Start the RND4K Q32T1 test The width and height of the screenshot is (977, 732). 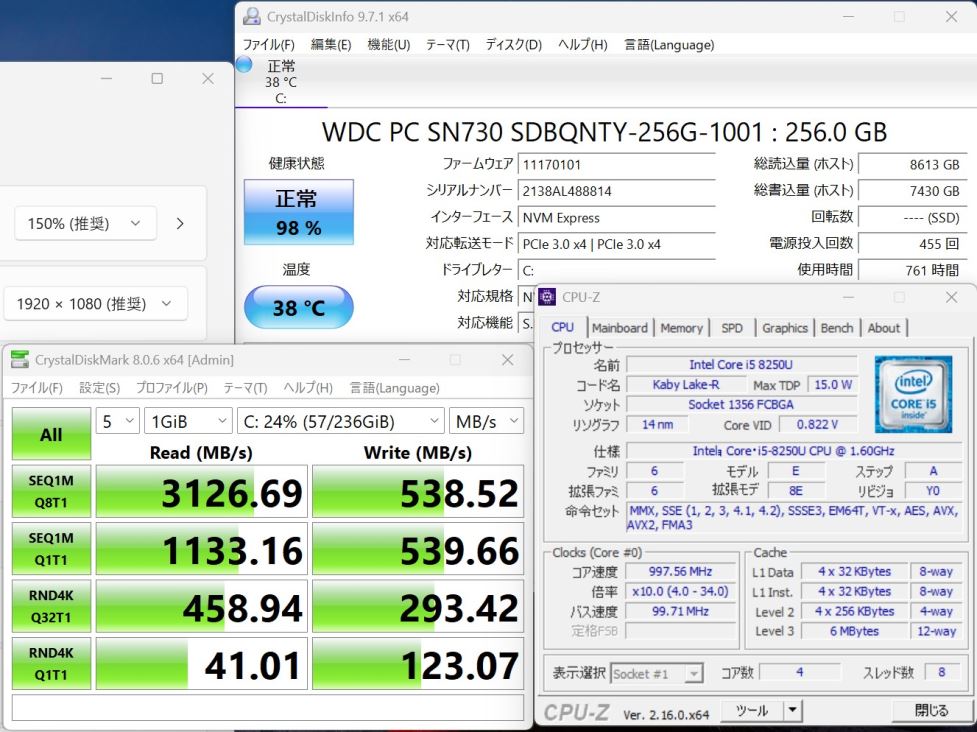click(x=51, y=606)
